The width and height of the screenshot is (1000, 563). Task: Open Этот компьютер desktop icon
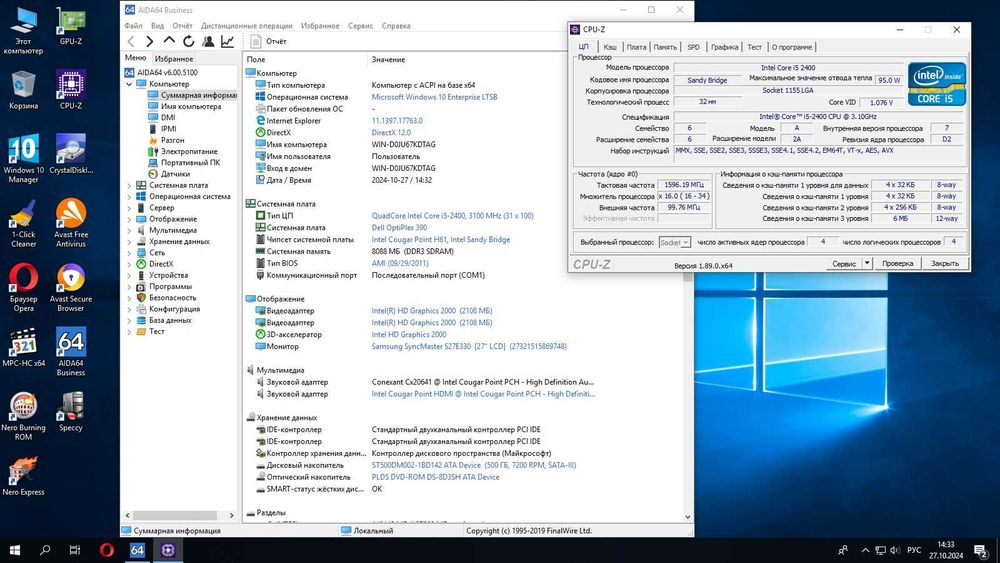(24, 30)
